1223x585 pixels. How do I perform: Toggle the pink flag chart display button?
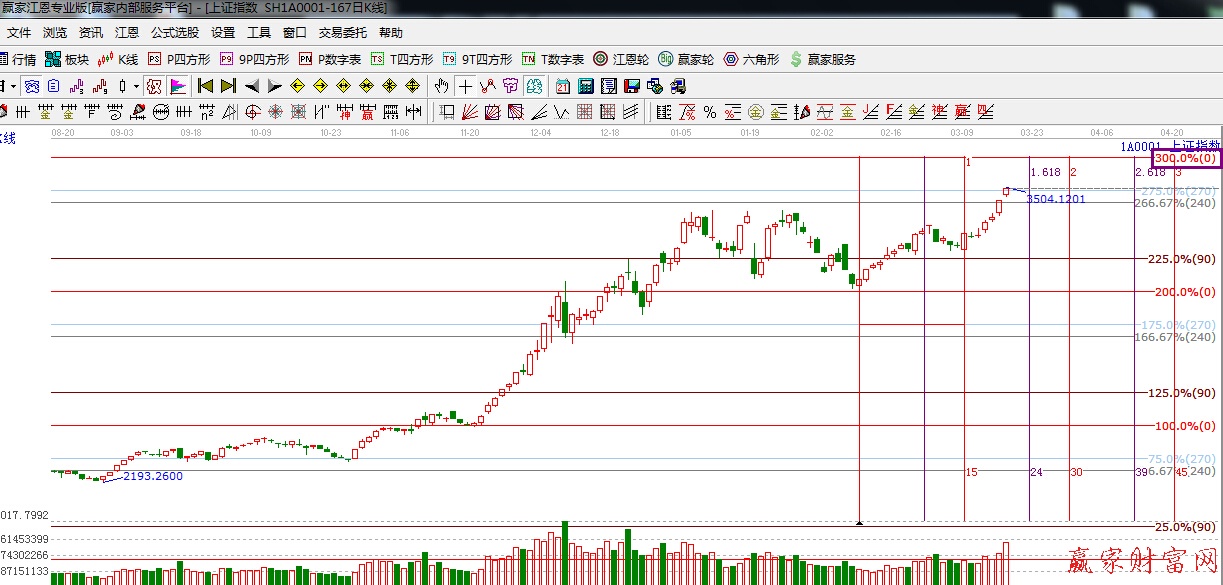(179, 86)
